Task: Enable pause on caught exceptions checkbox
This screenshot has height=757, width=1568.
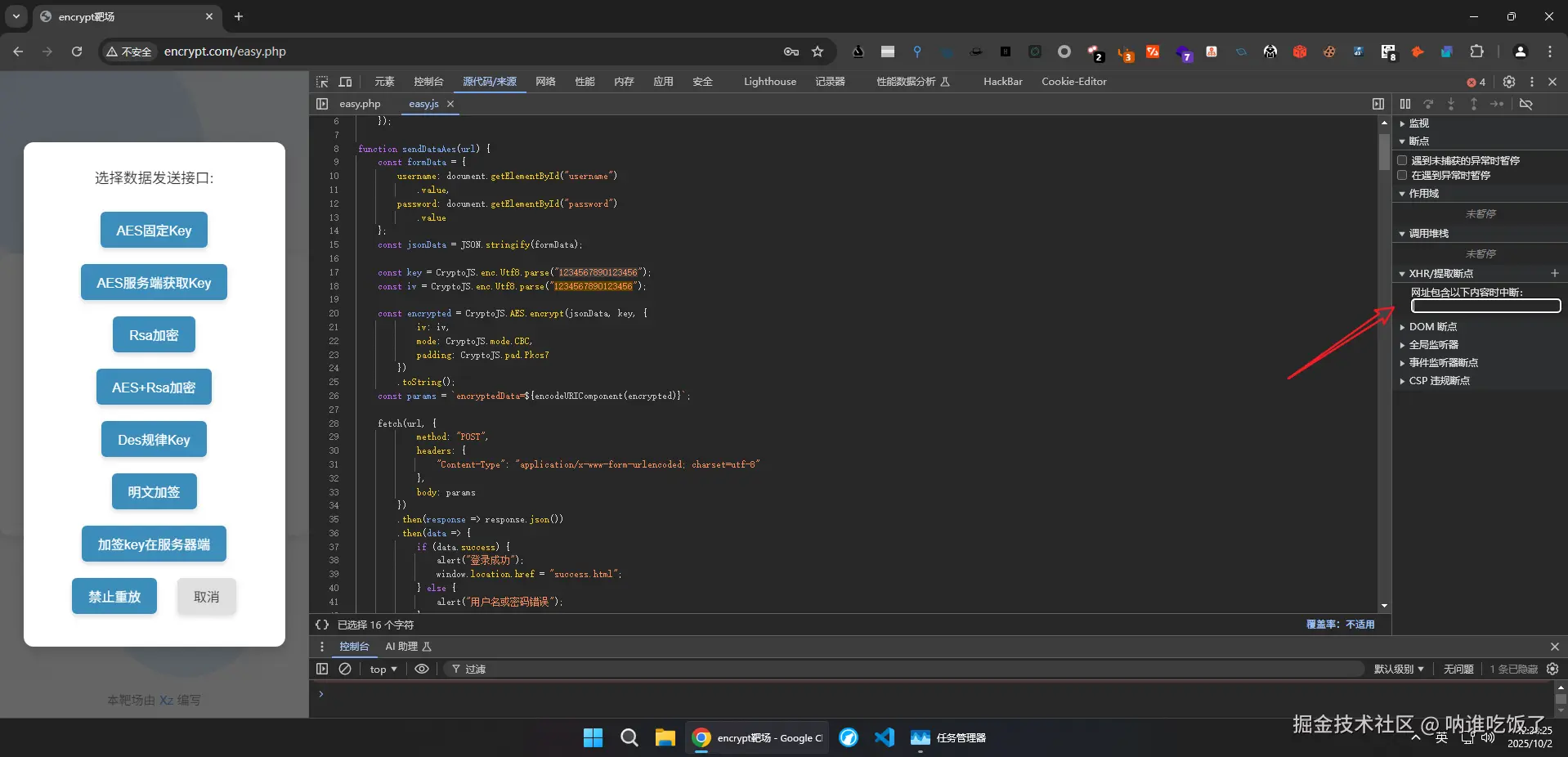Action: tap(1402, 176)
